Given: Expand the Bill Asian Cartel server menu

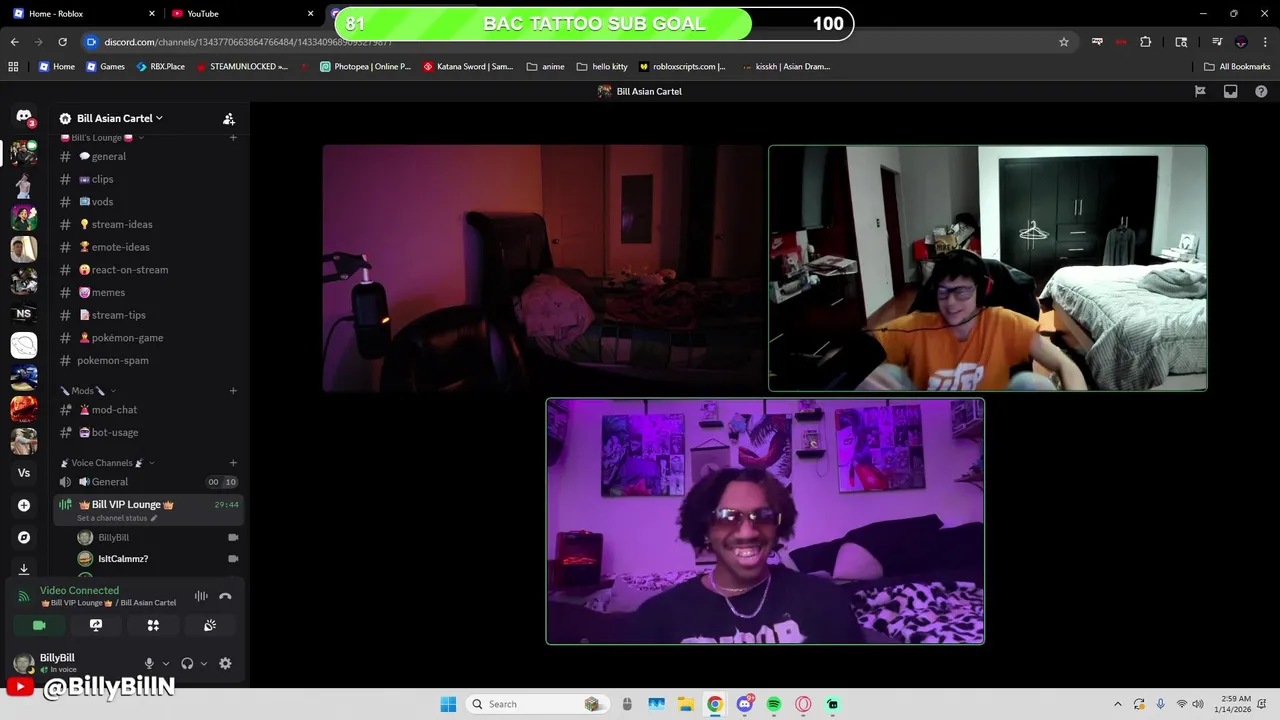Looking at the screenshot, I should pos(119,118).
